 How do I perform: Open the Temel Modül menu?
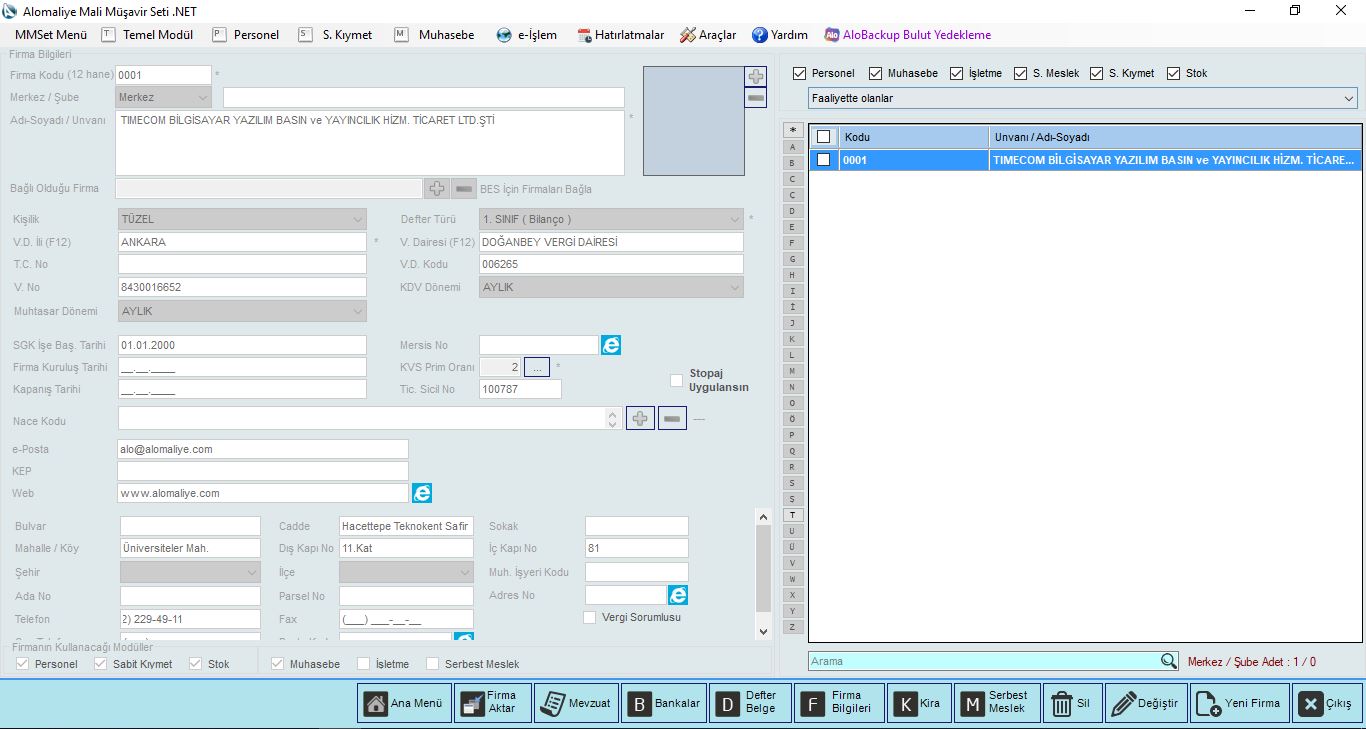[148, 35]
